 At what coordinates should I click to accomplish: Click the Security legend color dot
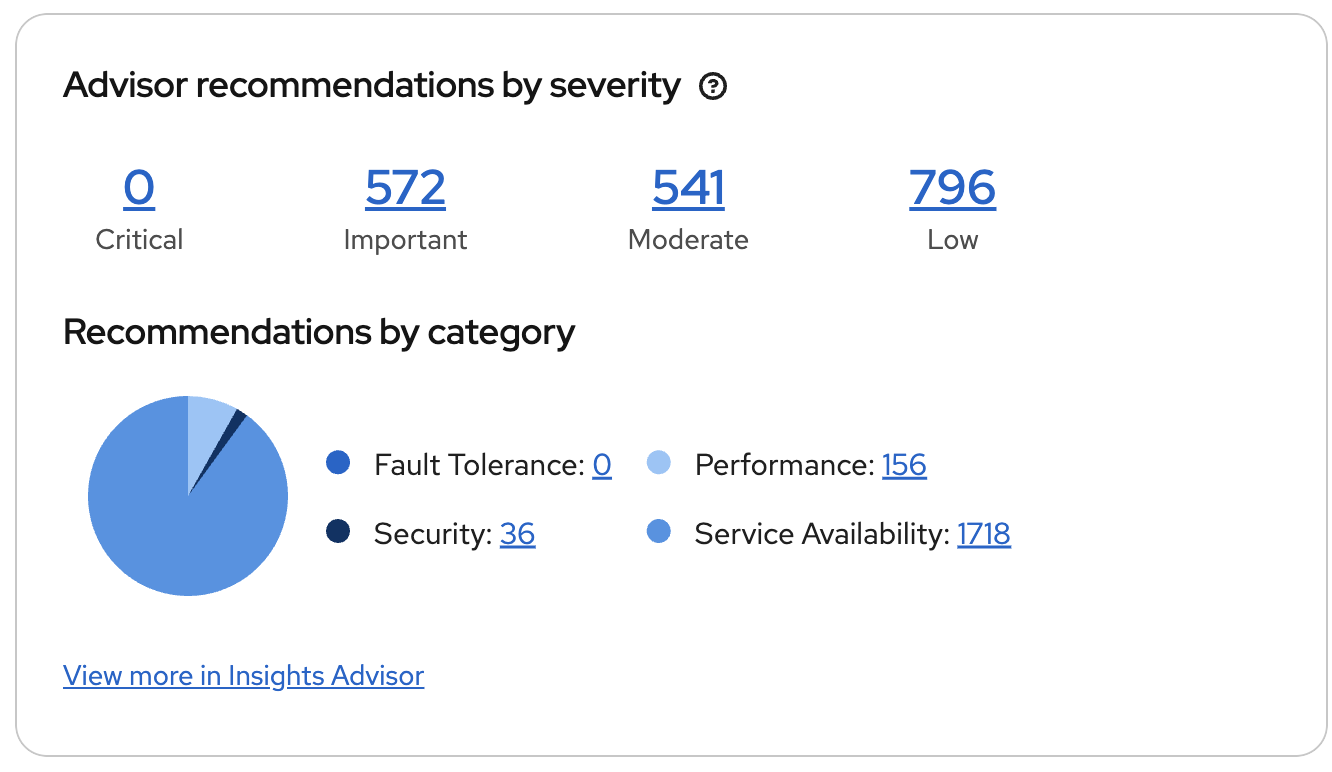coord(338,532)
